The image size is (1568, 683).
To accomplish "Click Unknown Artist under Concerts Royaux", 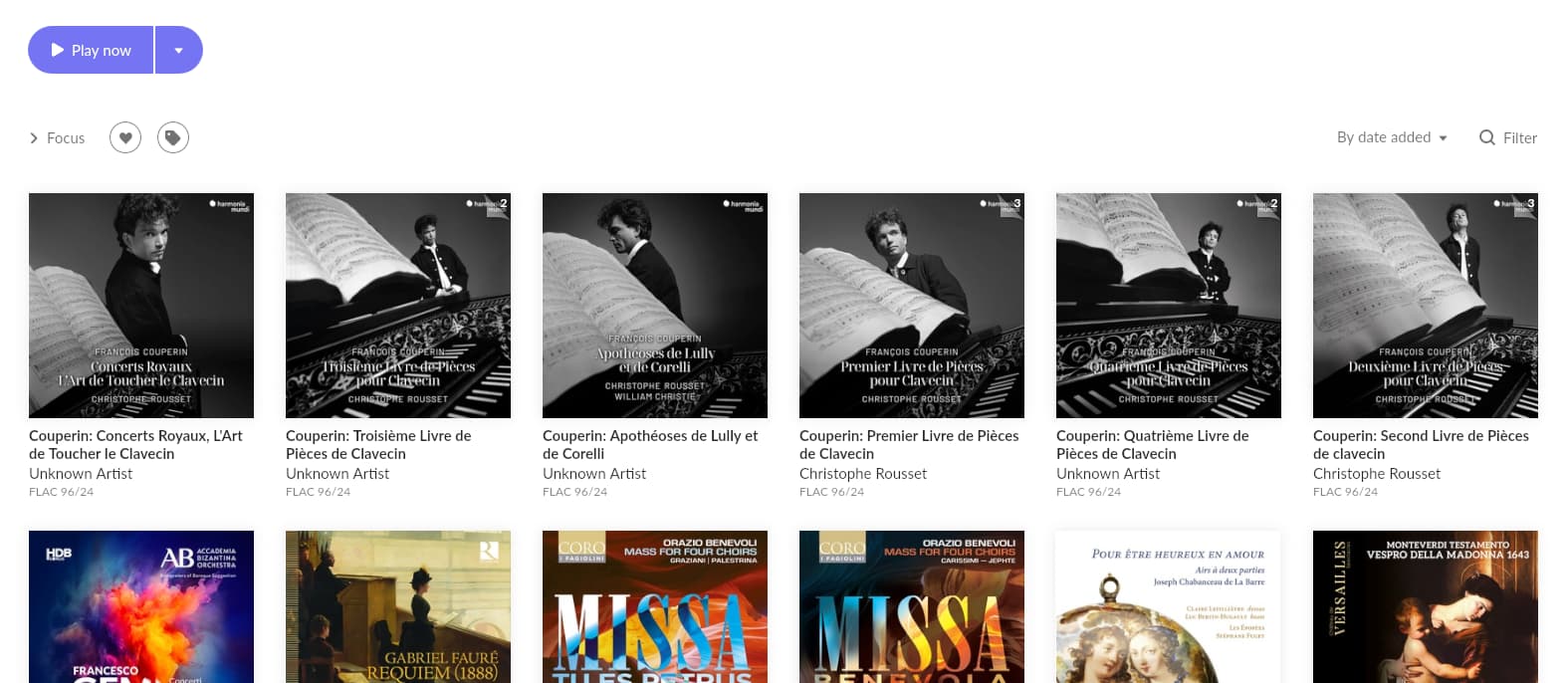I will 81,474.
